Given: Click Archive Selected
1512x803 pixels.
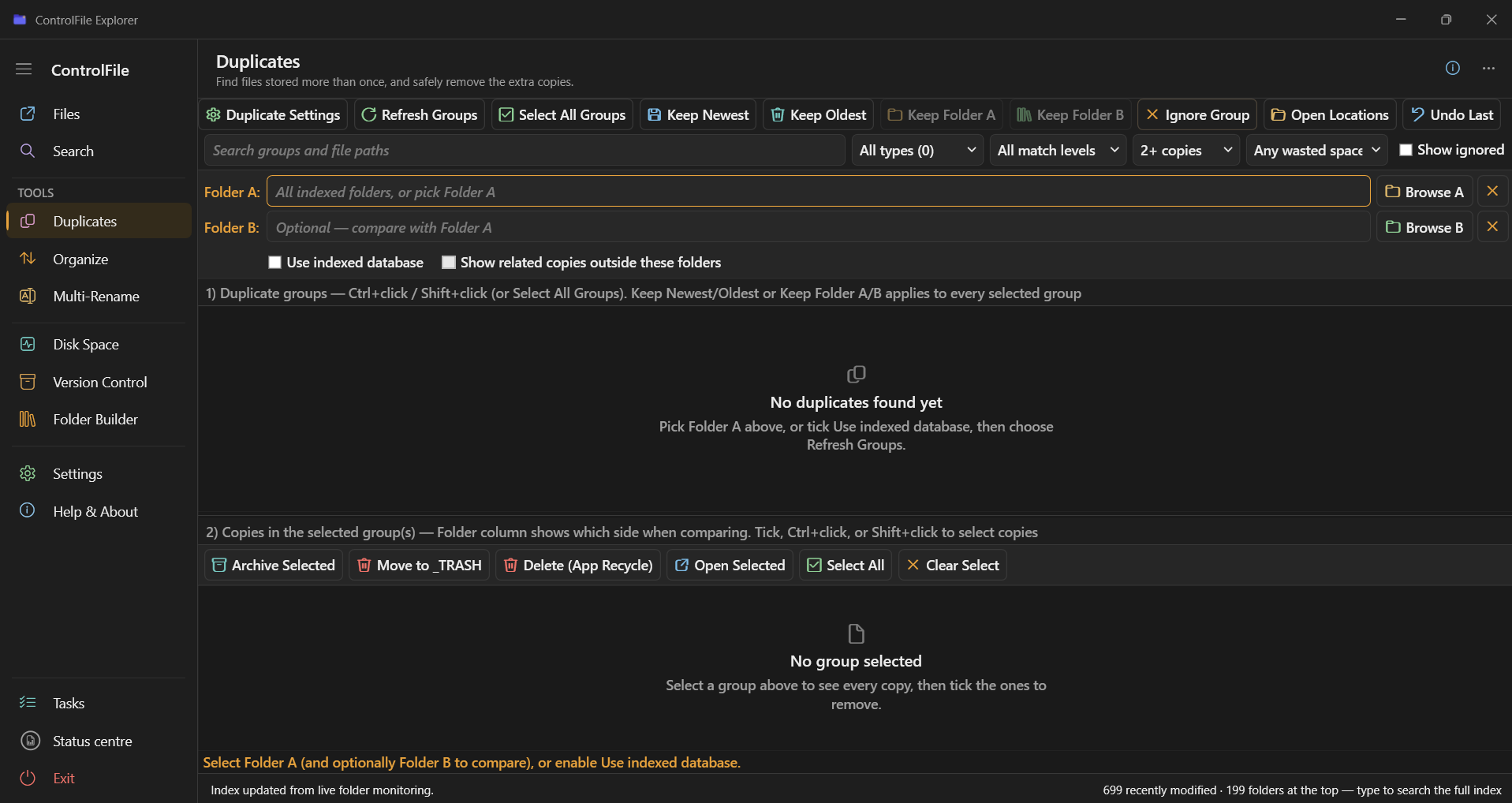Looking at the screenshot, I should pyautogui.click(x=274, y=566).
